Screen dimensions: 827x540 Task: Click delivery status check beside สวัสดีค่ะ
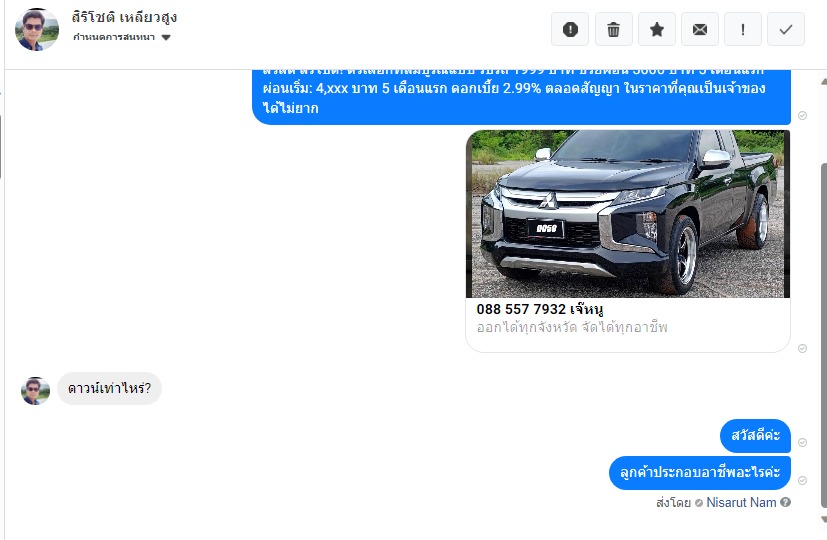coord(802,442)
